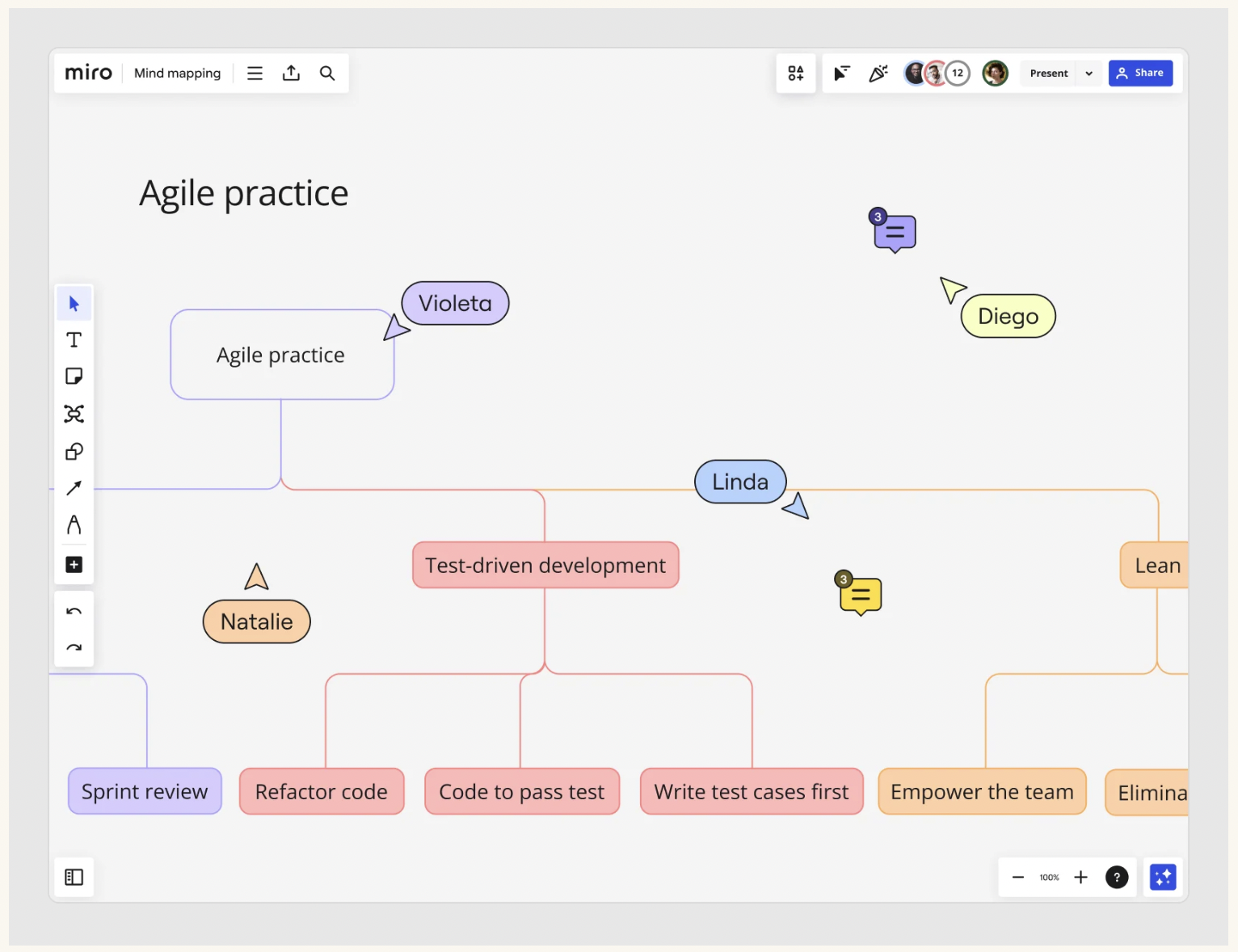Image resolution: width=1238 pixels, height=952 pixels.
Task: Select the Connection line arrow tool
Action: point(74,488)
